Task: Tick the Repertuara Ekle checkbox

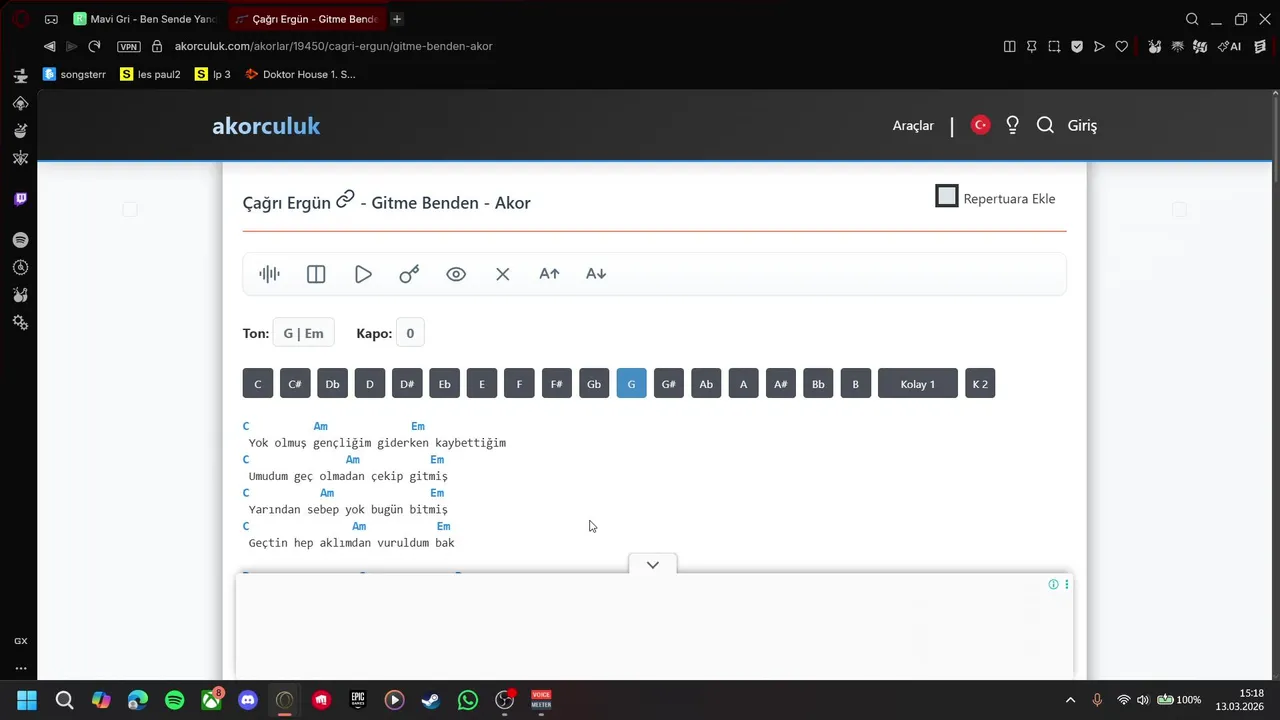Action: pos(947,196)
